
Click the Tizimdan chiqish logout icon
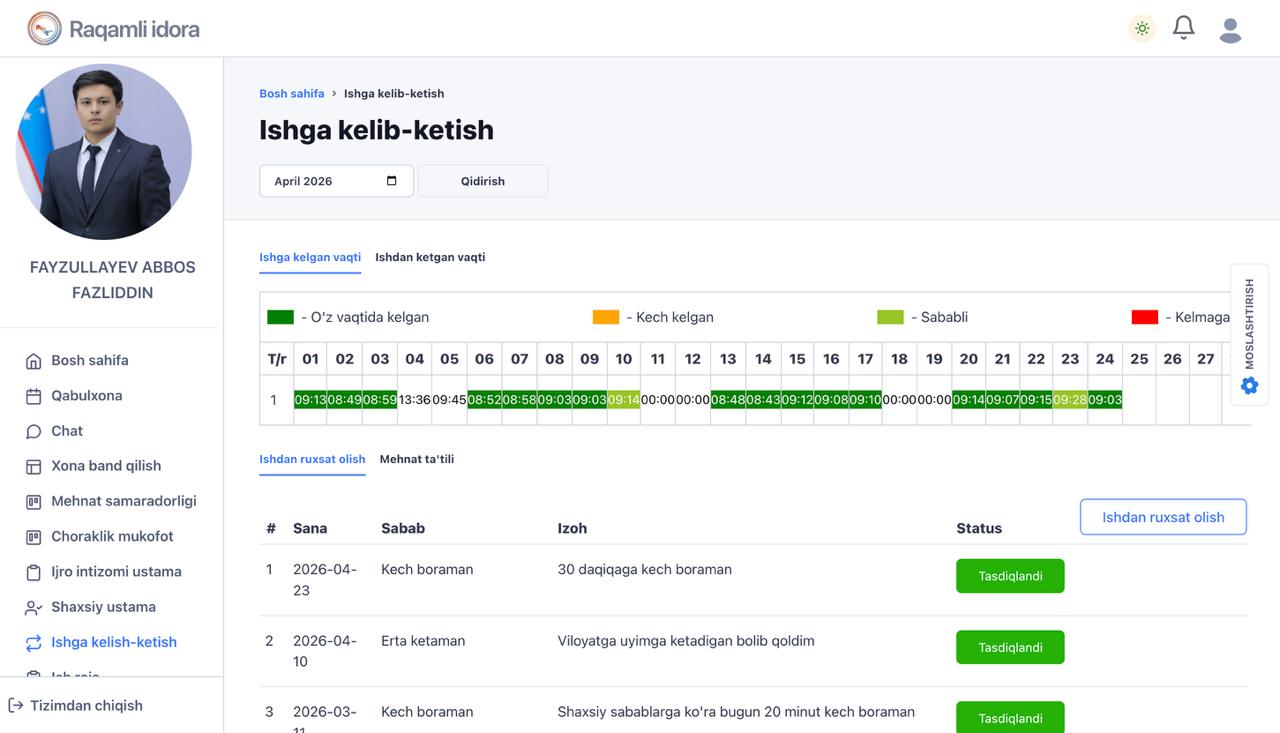coord(16,705)
